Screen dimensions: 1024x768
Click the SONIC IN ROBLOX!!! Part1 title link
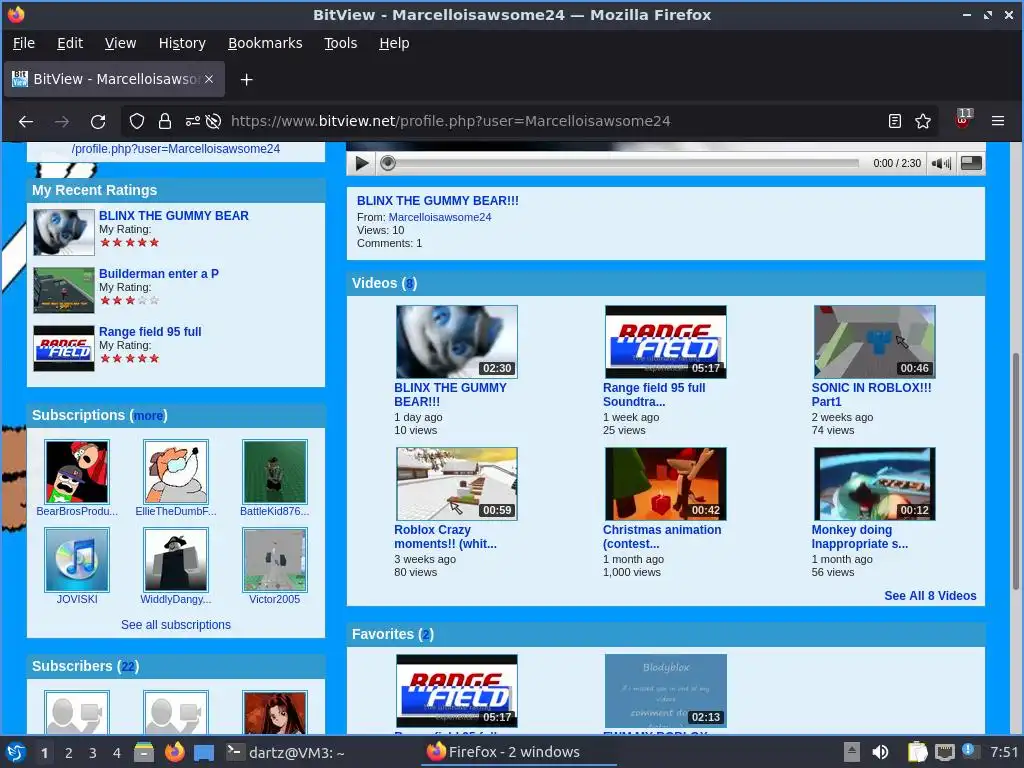tap(871, 394)
